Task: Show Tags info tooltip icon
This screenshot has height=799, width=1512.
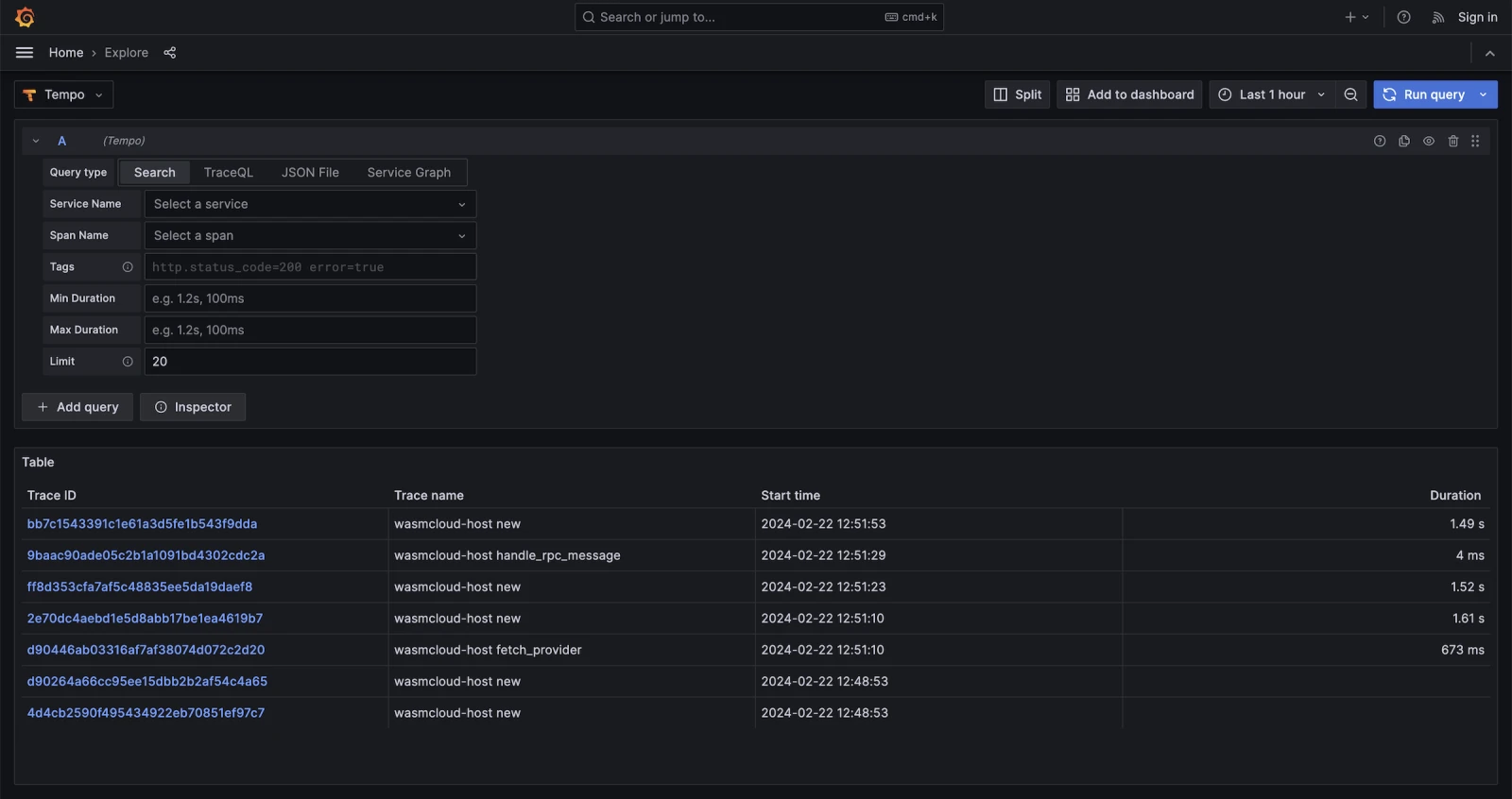Action: tap(128, 267)
